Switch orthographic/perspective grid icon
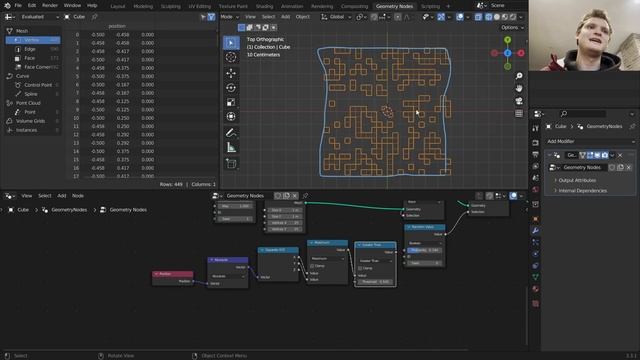 pos(519,113)
